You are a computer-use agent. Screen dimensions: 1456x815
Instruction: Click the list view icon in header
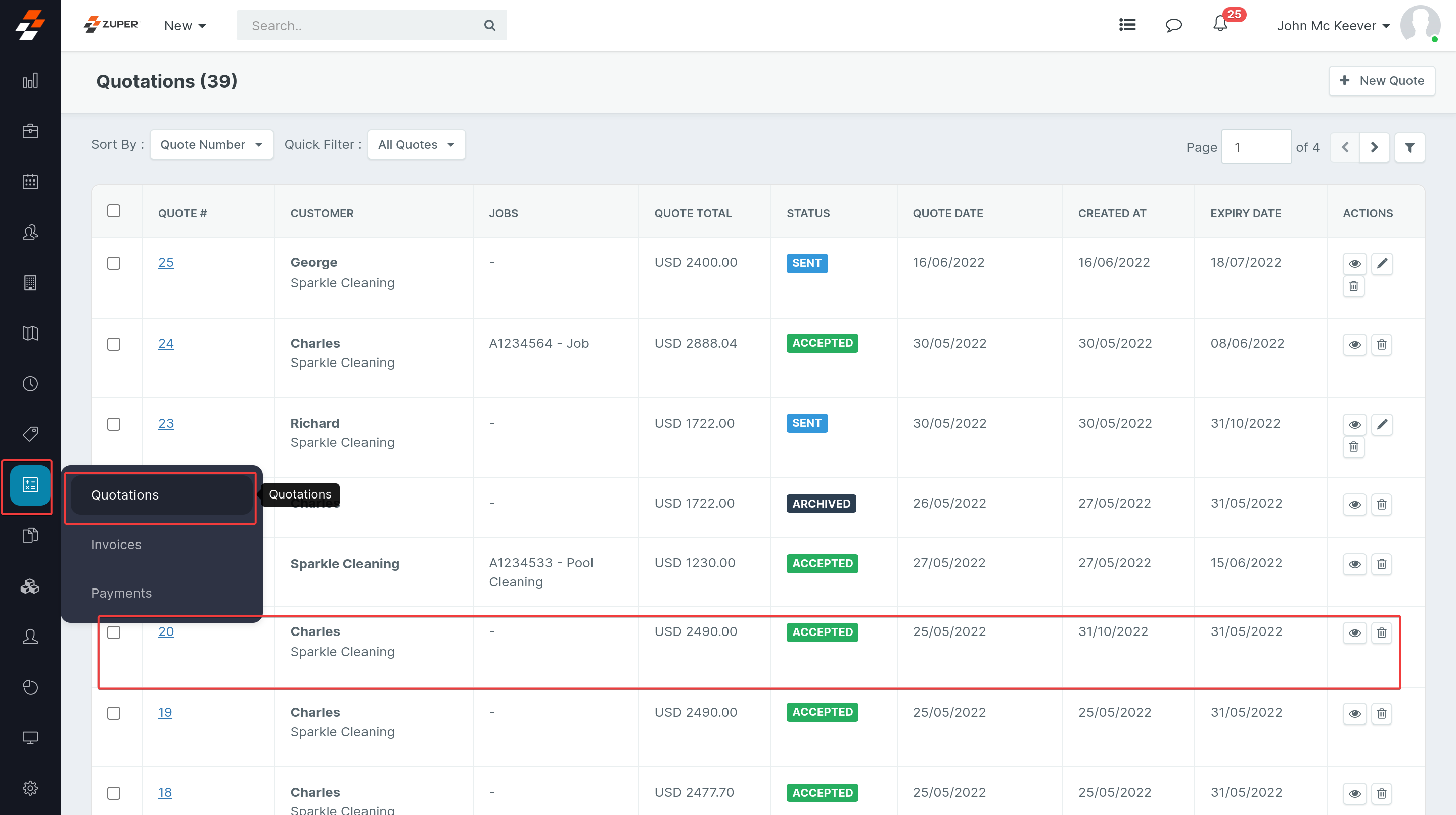click(x=1127, y=25)
